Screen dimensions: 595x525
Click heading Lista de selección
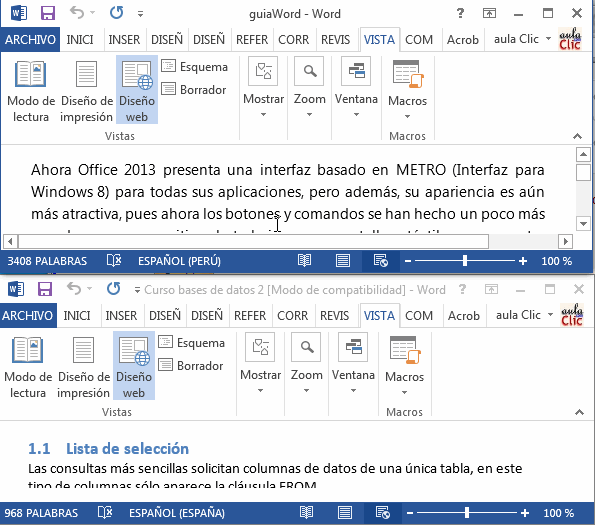point(127,449)
